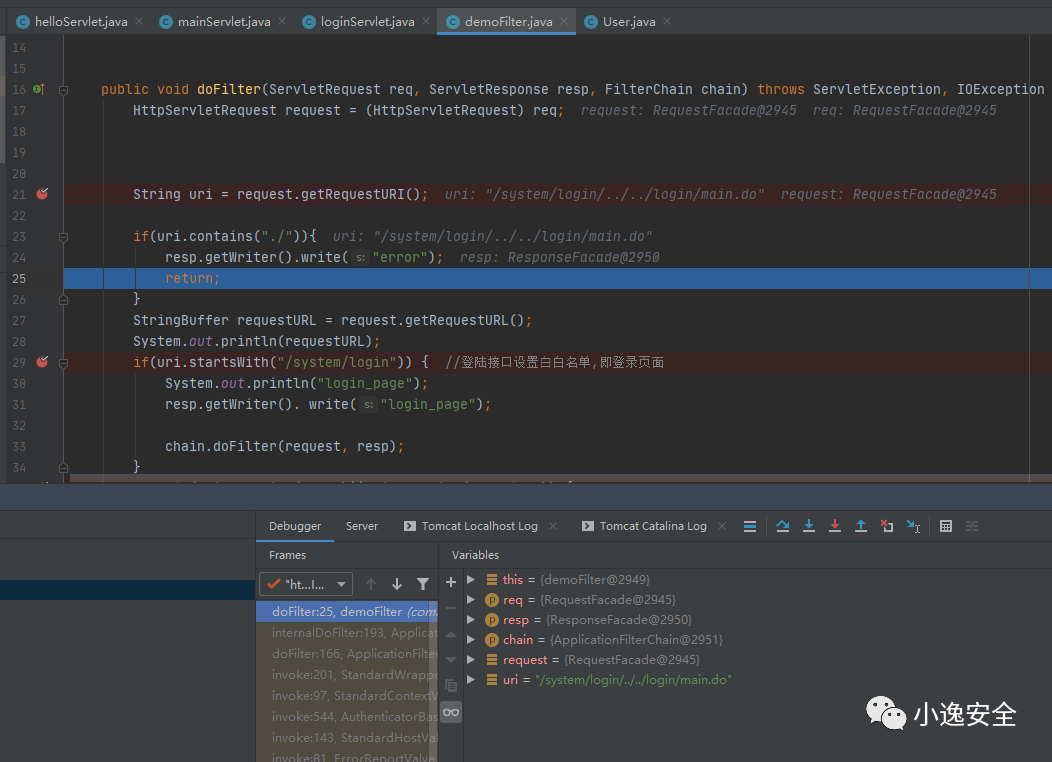This screenshot has height=762, width=1052.
Task: Toggle the breakpoint on line 29
Action: click(x=42, y=362)
